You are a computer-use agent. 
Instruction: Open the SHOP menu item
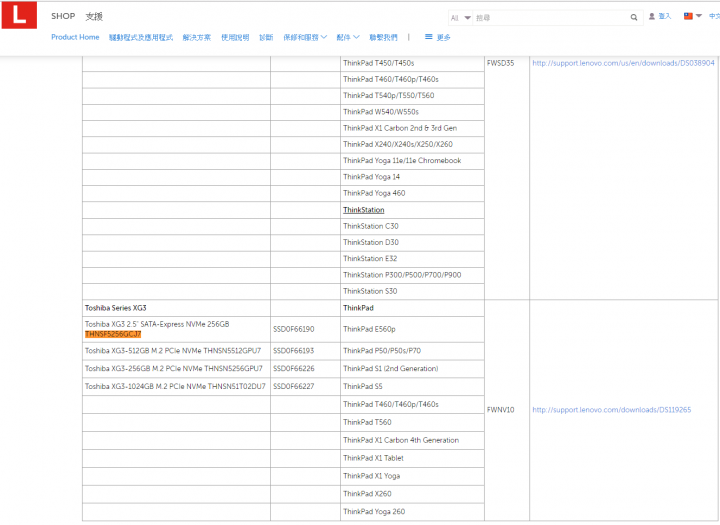pos(63,16)
